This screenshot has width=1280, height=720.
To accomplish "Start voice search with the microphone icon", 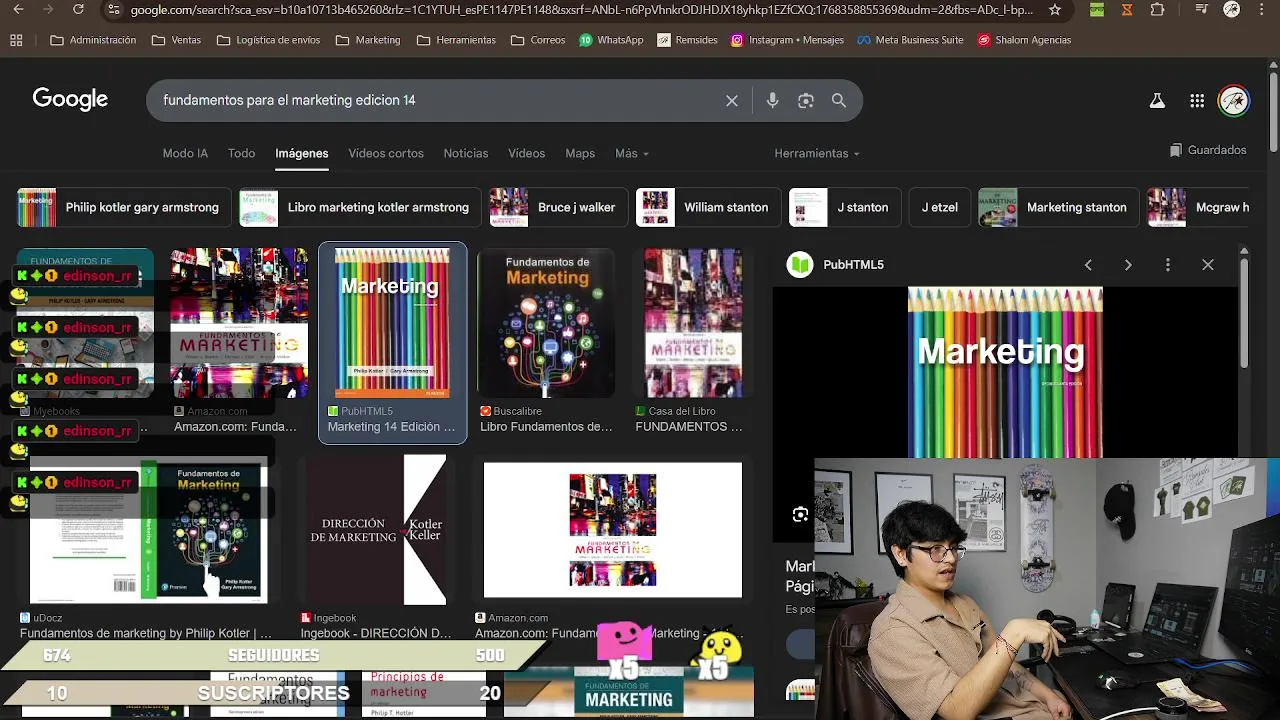I will (772, 100).
